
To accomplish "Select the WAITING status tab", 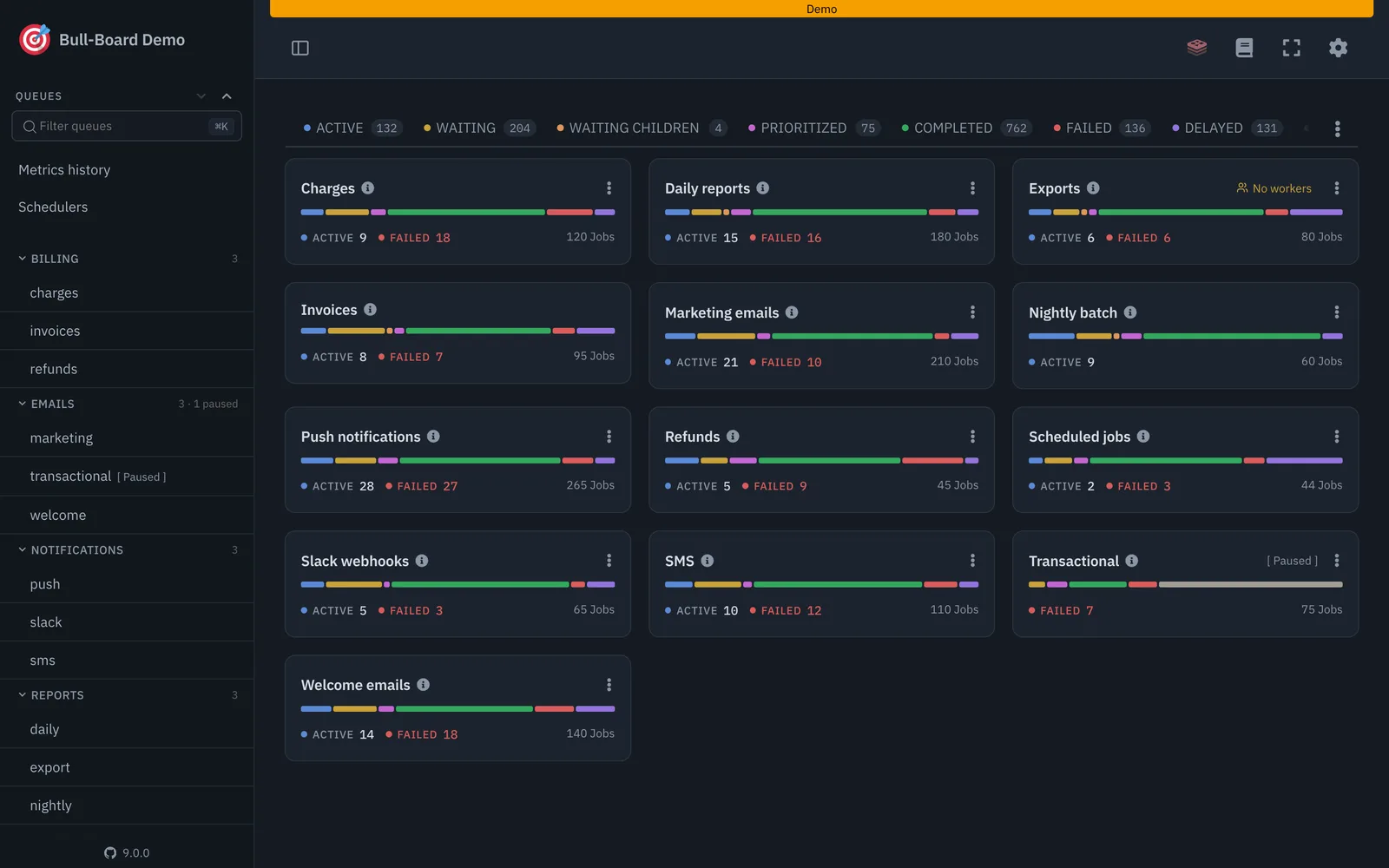I will (x=479, y=128).
